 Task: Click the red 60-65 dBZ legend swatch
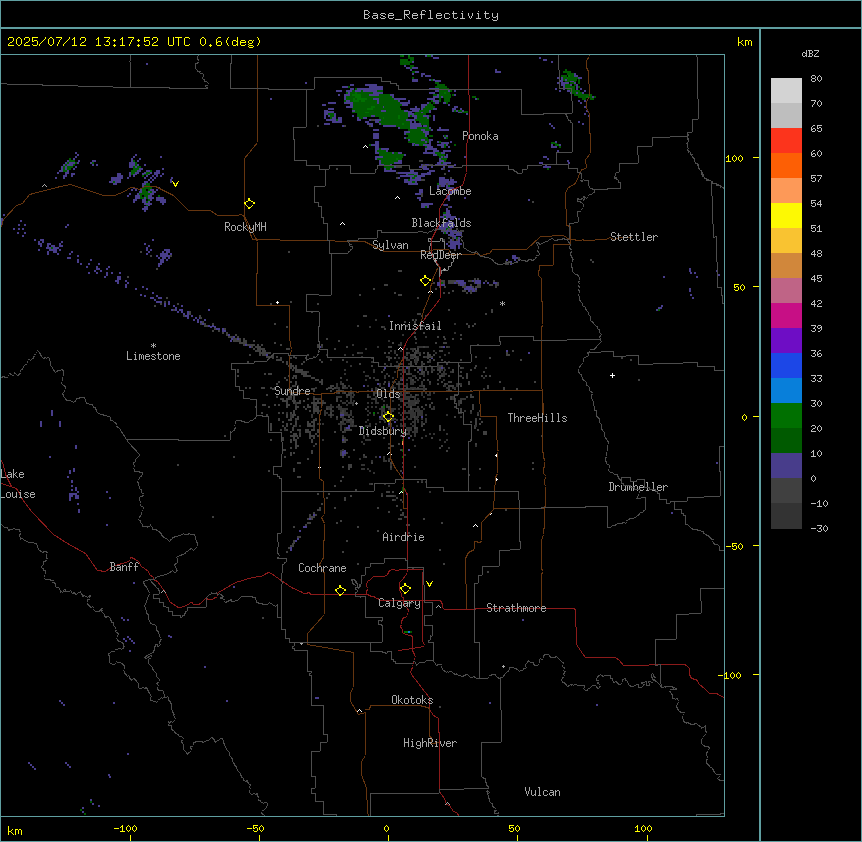coord(786,141)
